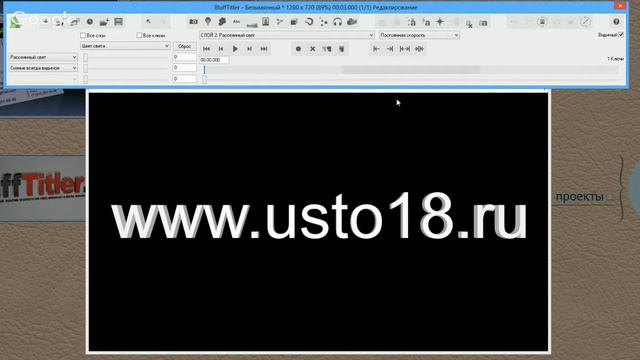This screenshot has width=640, height=360.
Task: Click the four-point sparkle star icon
Action: point(440,22)
